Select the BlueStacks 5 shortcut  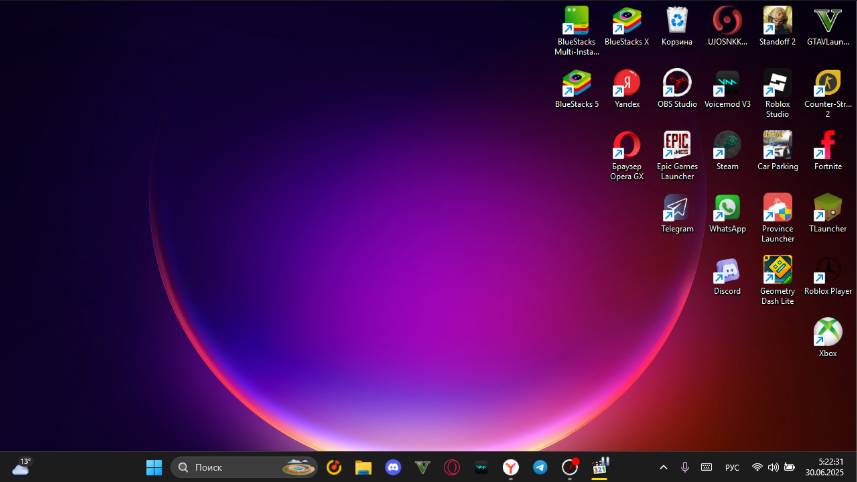click(577, 89)
